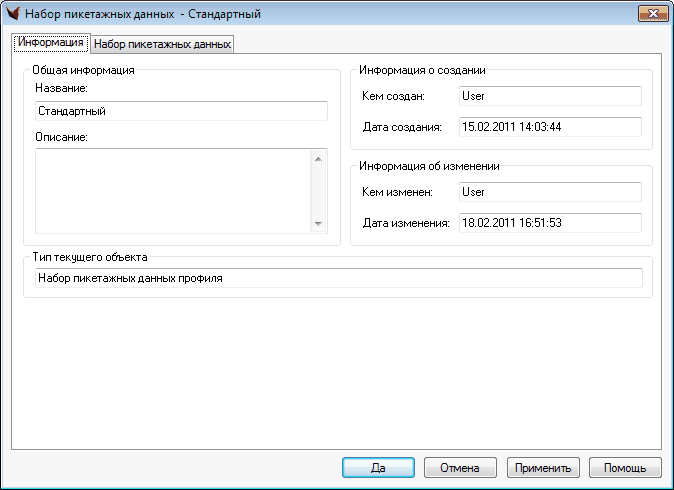The width and height of the screenshot is (674, 490).
Task: Click the Описание scrollbar track
Action: click(319, 191)
